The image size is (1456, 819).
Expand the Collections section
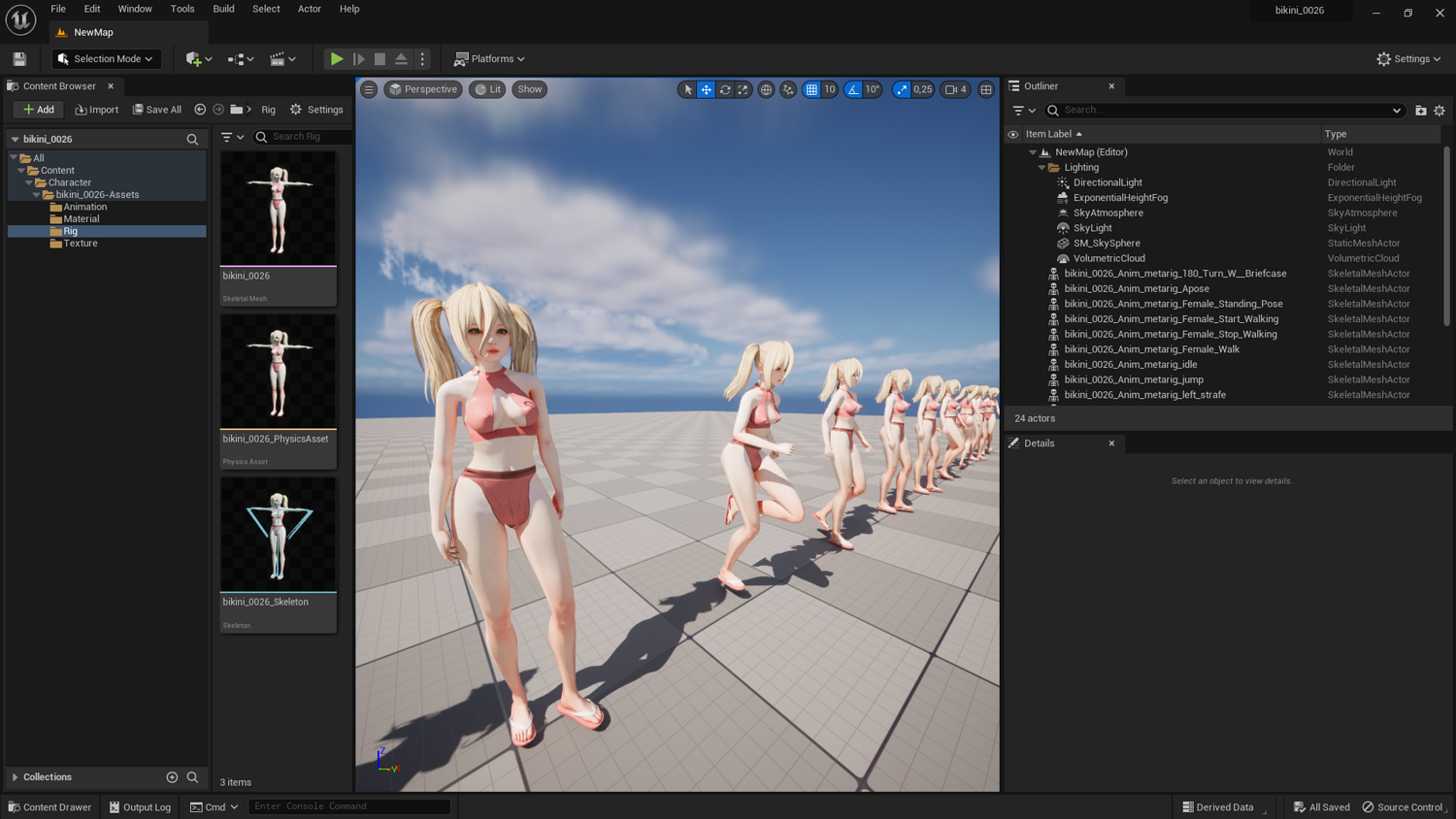coord(16,777)
